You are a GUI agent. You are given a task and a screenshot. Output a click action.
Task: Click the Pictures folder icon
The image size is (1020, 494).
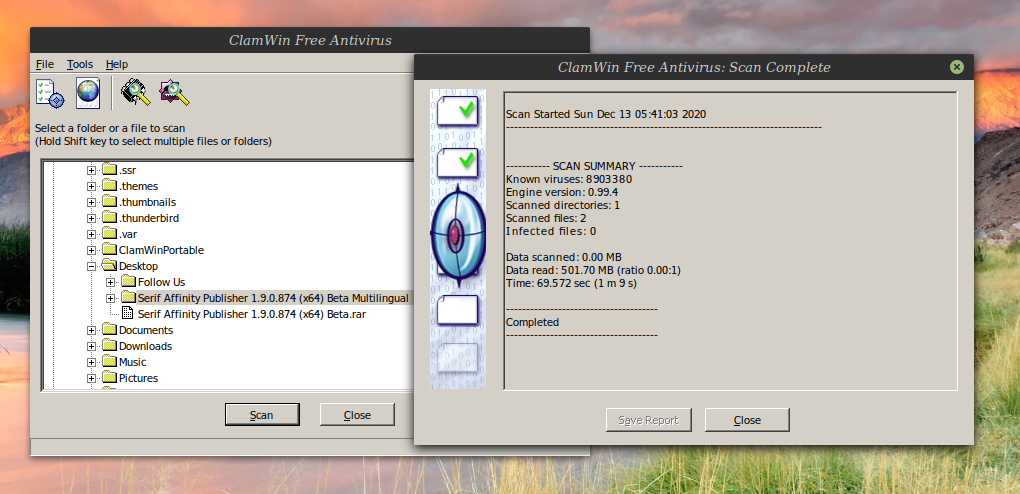pyautogui.click(x=109, y=378)
